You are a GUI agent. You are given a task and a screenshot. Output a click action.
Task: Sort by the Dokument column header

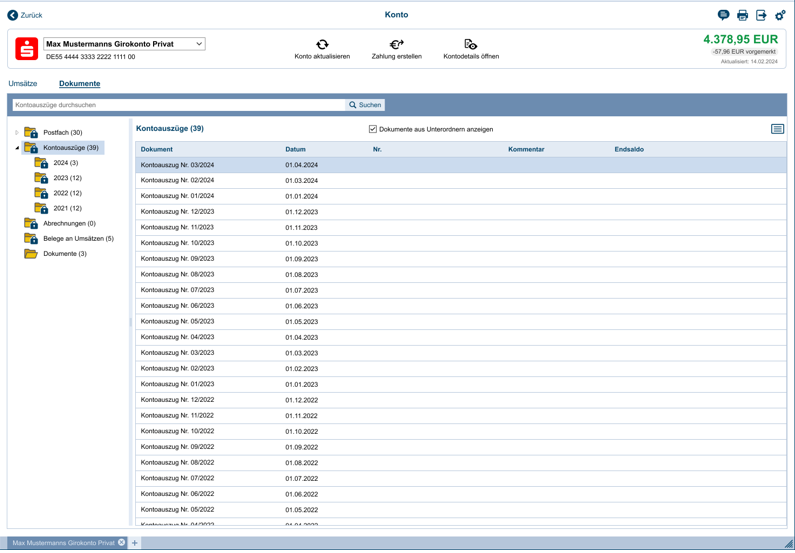pos(157,150)
